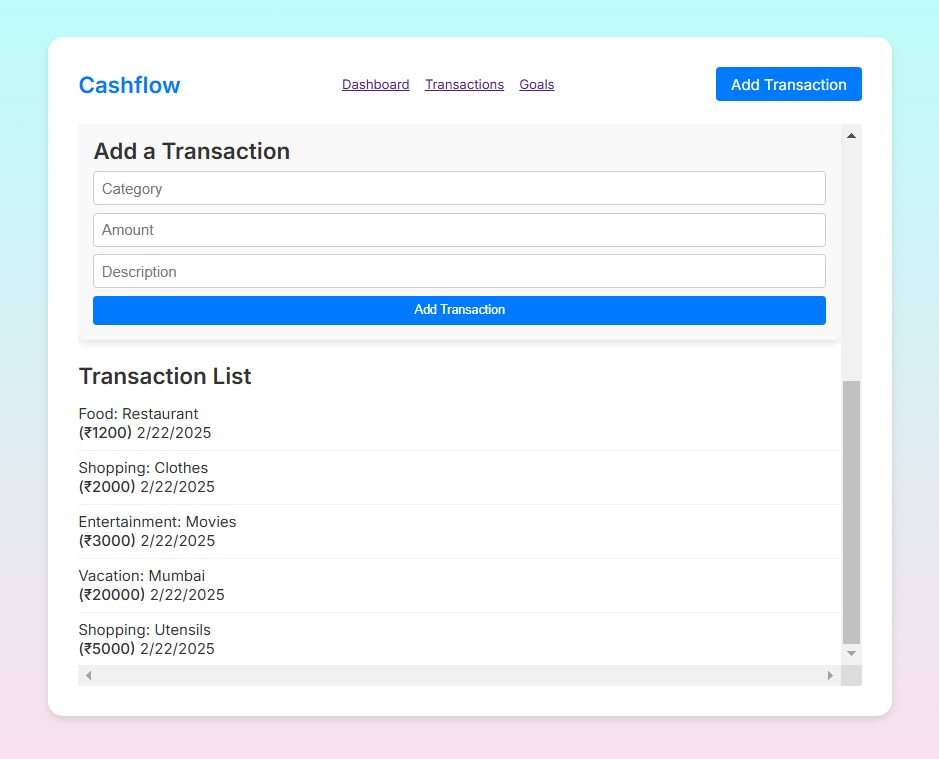Focus the Category input field
Screen dimensions: 939x759
[x=459, y=188]
